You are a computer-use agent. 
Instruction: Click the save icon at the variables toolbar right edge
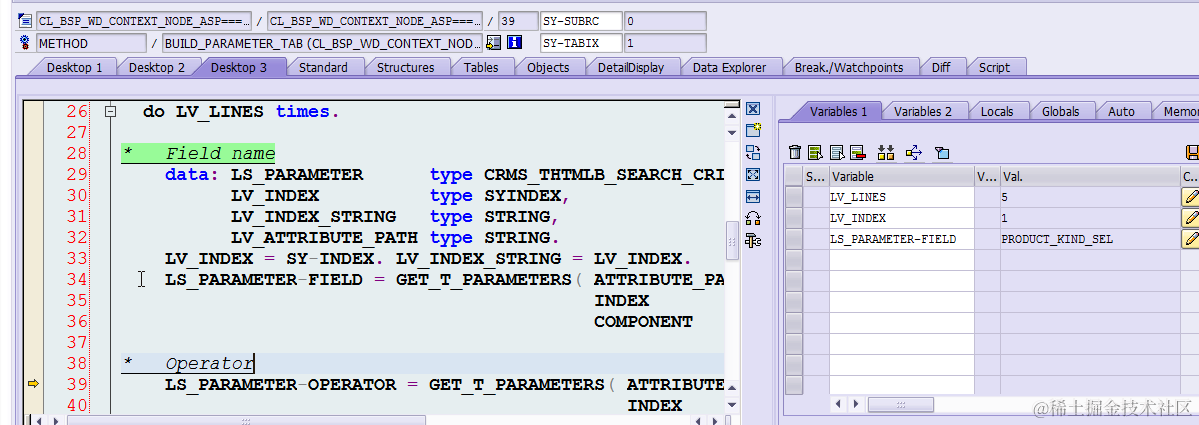coord(1191,153)
